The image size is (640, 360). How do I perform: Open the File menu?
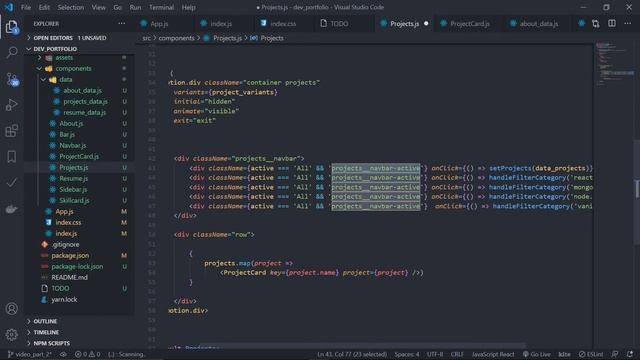[x=26, y=7]
